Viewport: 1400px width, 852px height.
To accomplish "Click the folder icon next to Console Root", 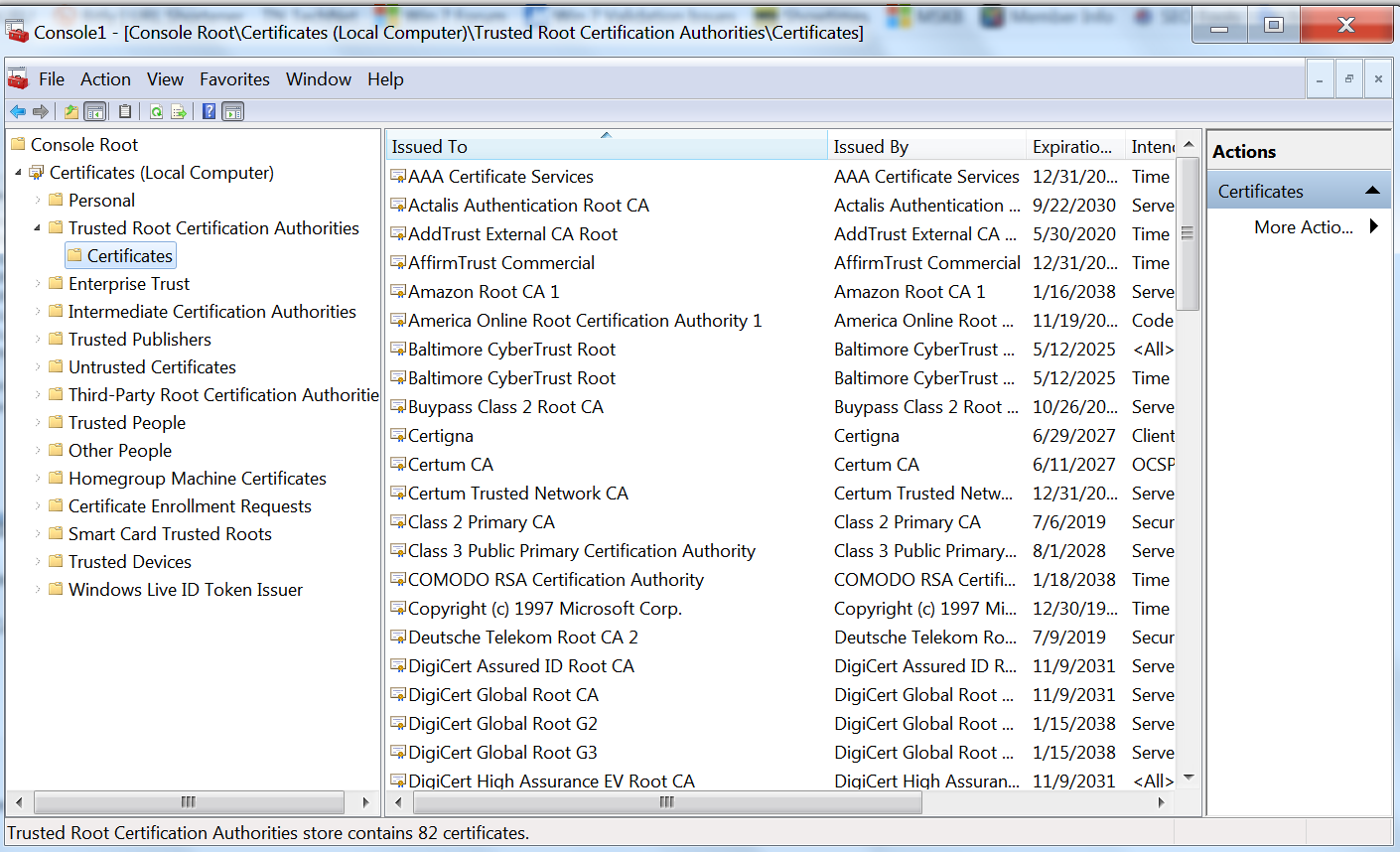I will click(18, 144).
